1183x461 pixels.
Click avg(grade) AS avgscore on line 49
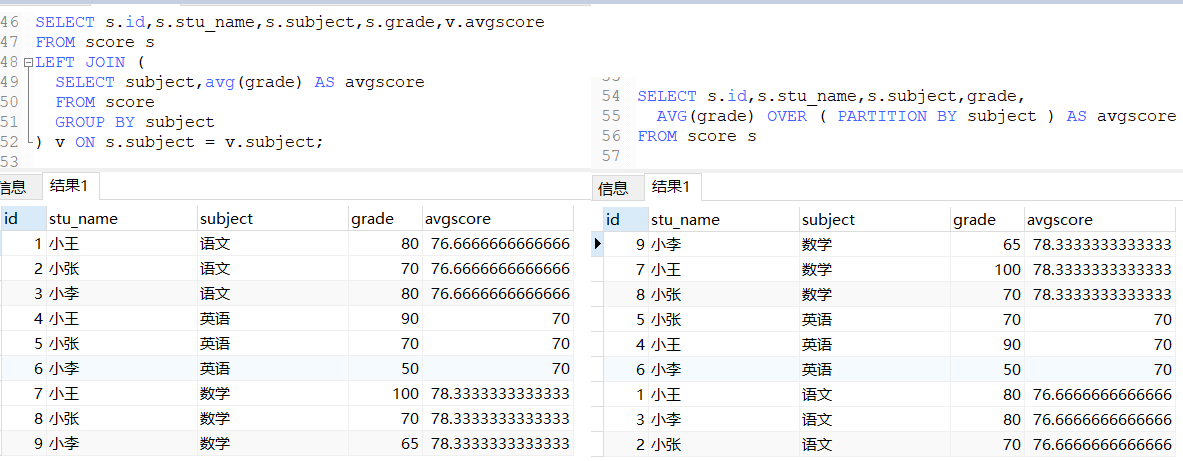[x=315, y=82]
